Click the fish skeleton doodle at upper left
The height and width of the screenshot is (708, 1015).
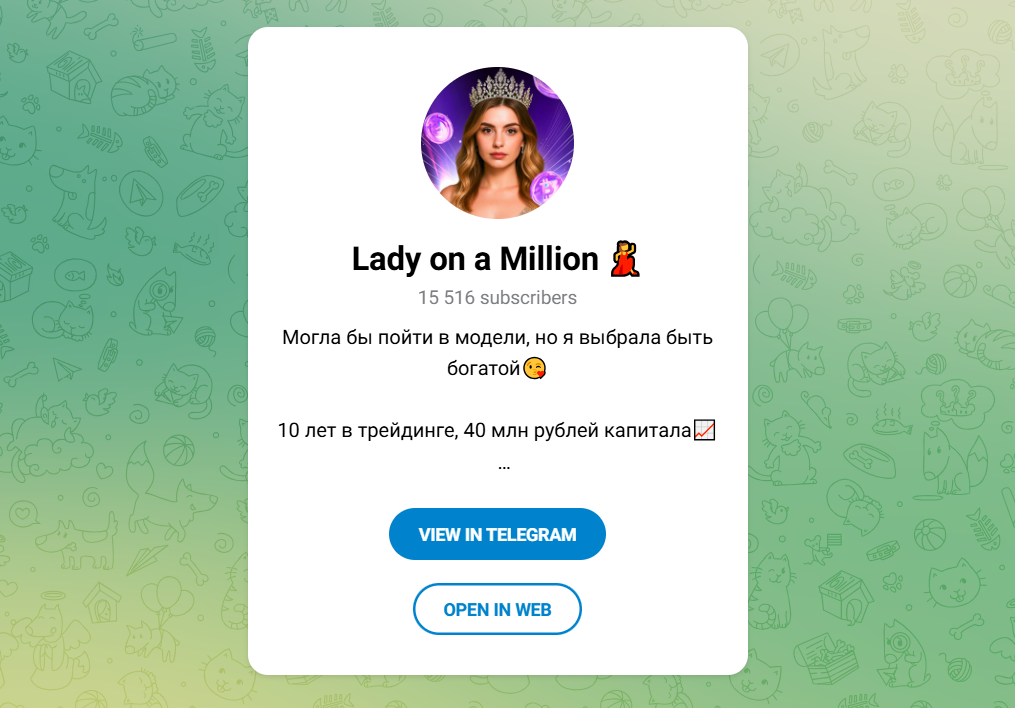[100, 138]
